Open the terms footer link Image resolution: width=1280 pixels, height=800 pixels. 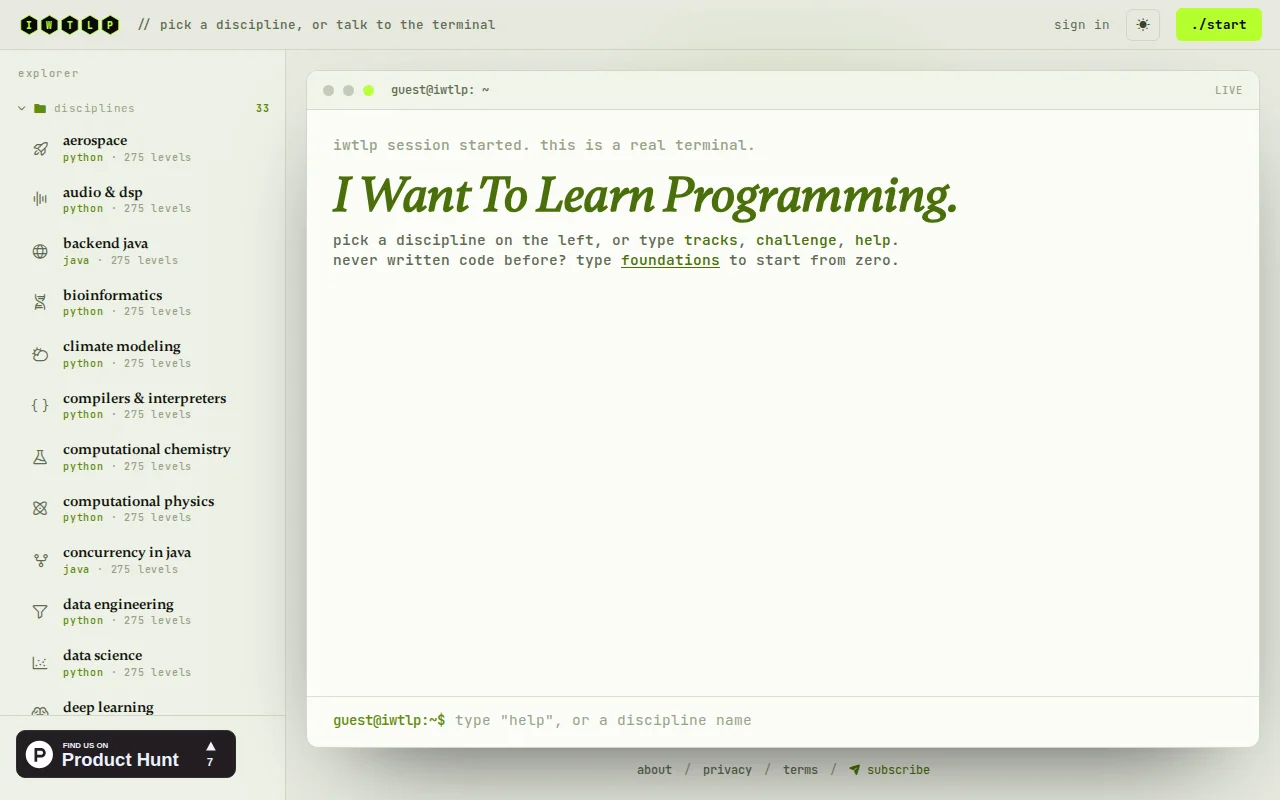coord(800,770)
